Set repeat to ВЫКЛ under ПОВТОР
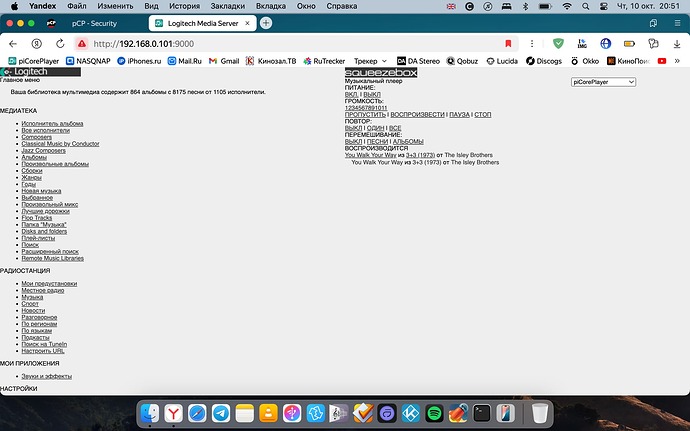The image size is (690, 431). click(x=353, y=128)
